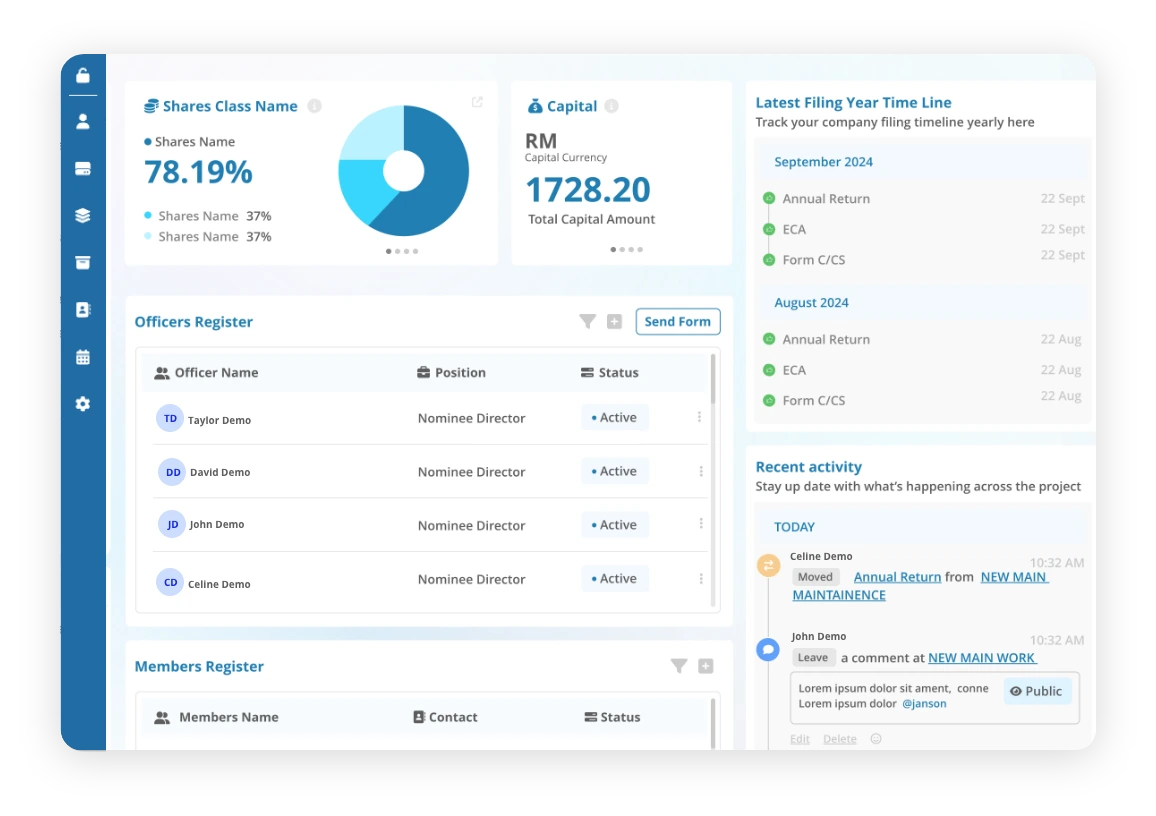
Task: Open the three-dot menu for Celine Demo
Action: (x=699, y=578)
